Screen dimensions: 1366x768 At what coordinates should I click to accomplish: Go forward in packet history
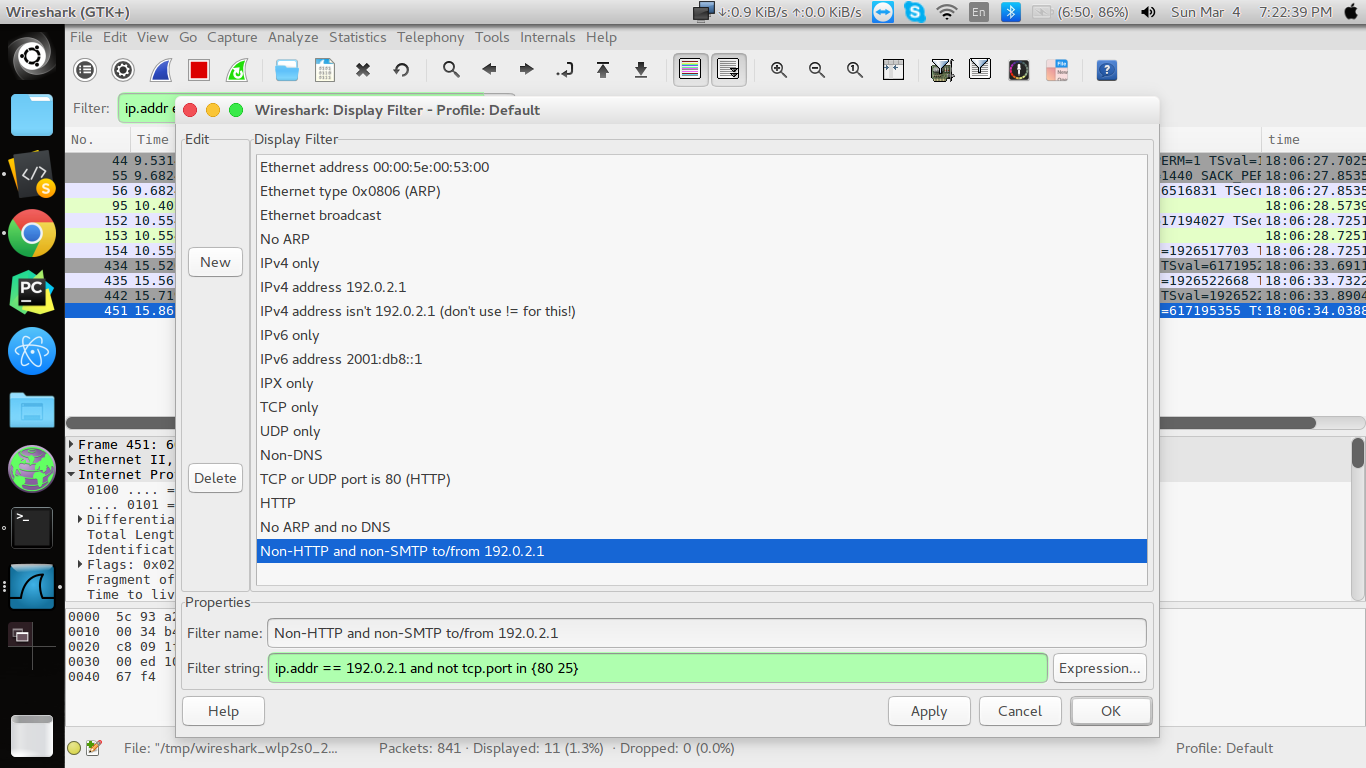click(527, 70)
